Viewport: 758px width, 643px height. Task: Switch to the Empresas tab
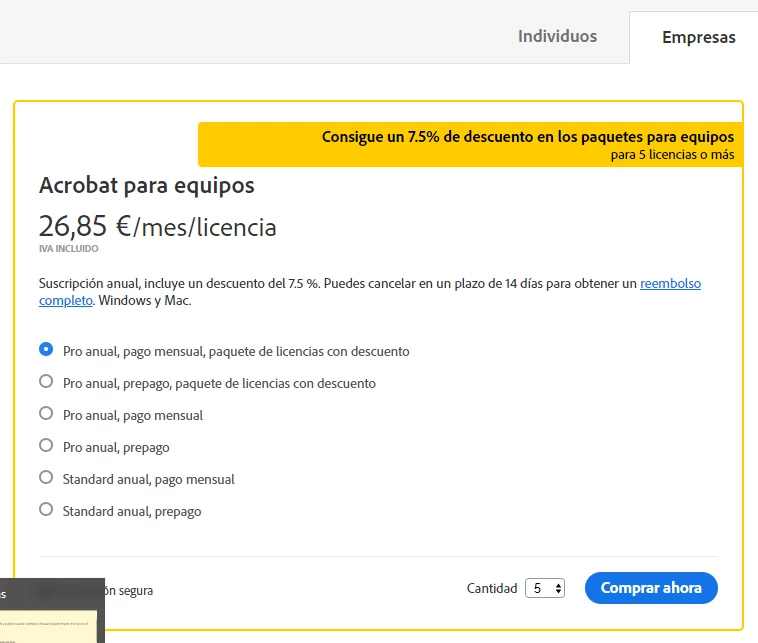point(699,37)
